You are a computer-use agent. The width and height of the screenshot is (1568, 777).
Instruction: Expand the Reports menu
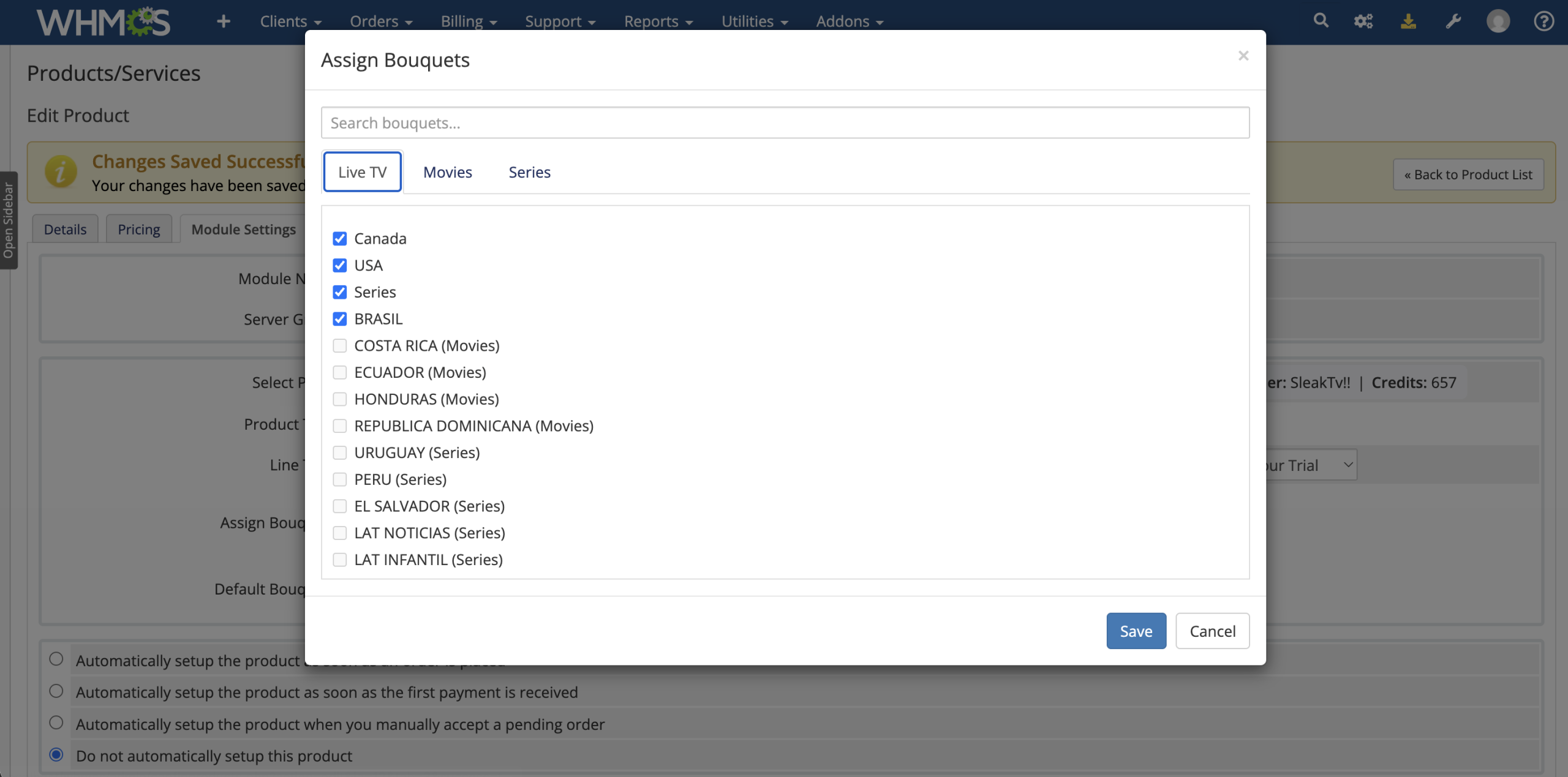pyautogui.click(x=658, y=21)
